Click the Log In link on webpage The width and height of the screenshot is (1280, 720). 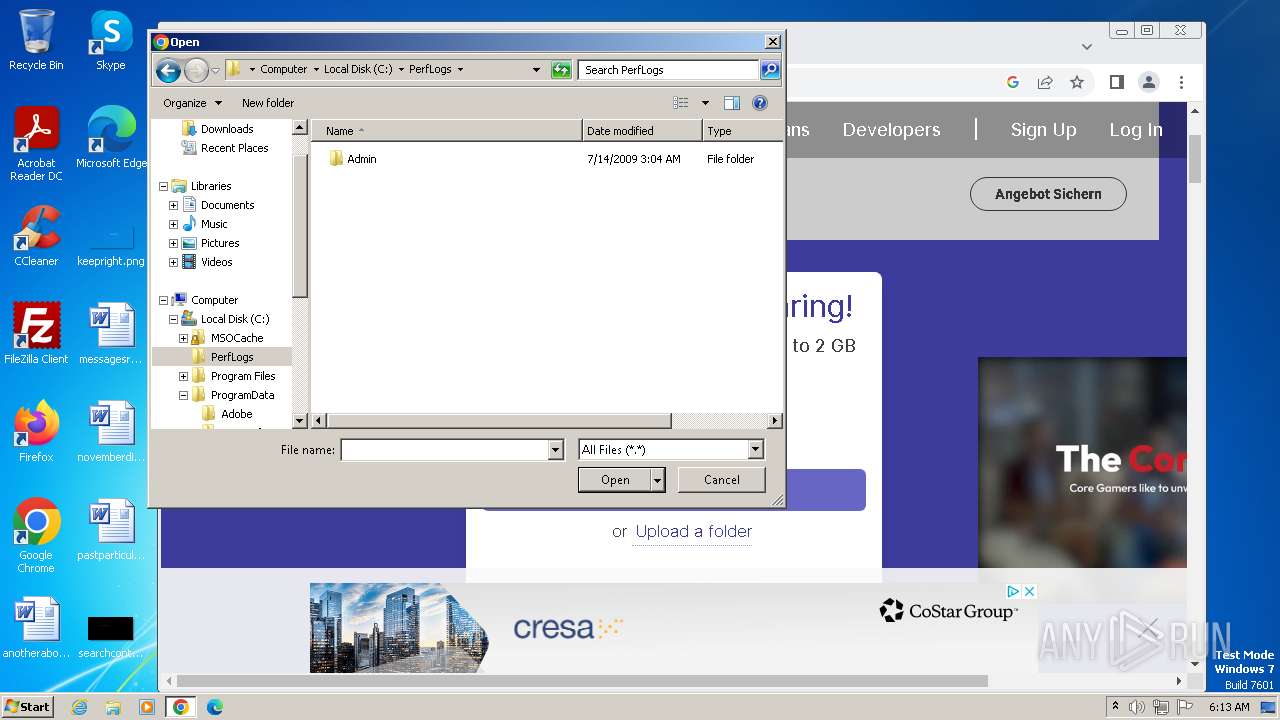pyautogui.click(x=1136, y=130)
